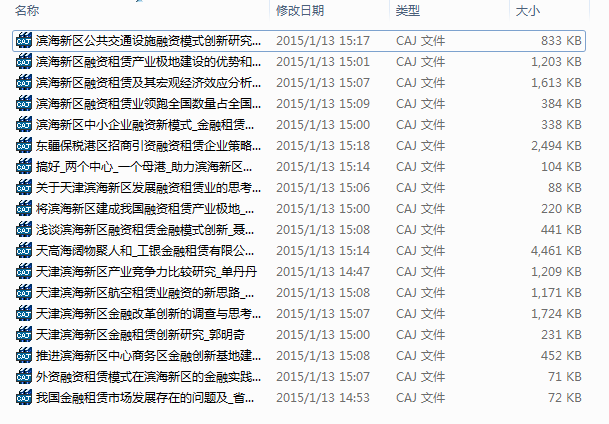Click icon beside 我国金融租赁市场发展存在的问题 file
Image resolution: width=609 pixels, height=424 pixels.
coord(24,397)
